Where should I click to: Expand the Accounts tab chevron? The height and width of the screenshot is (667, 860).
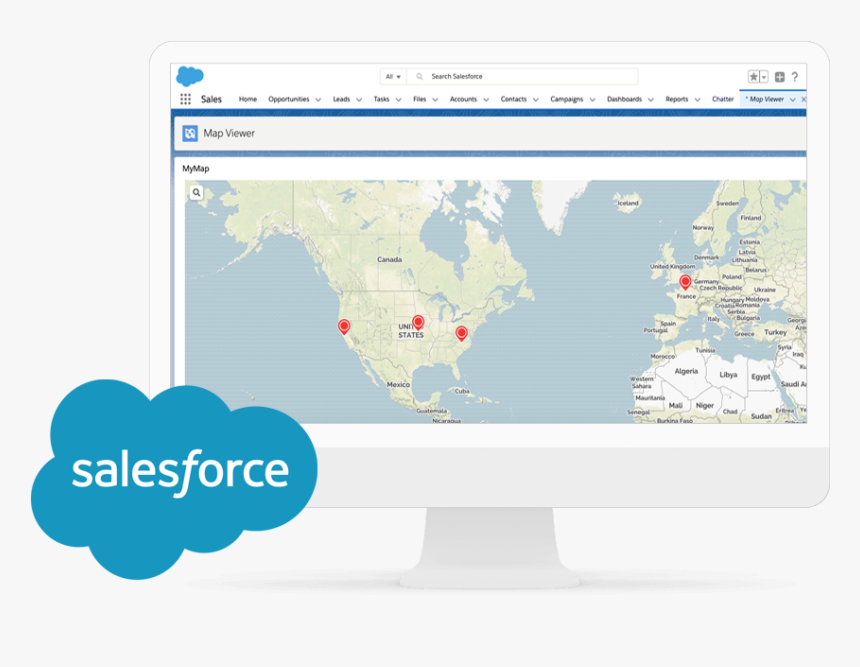(x=486, y=100)
